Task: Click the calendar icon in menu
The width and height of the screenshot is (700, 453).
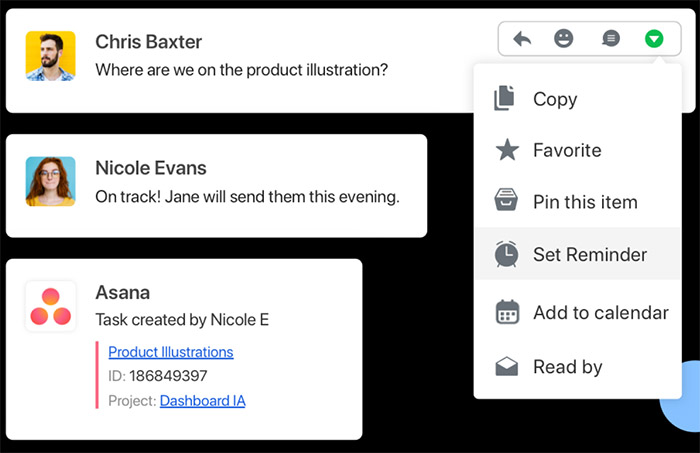Action: [x=507, y=312]
